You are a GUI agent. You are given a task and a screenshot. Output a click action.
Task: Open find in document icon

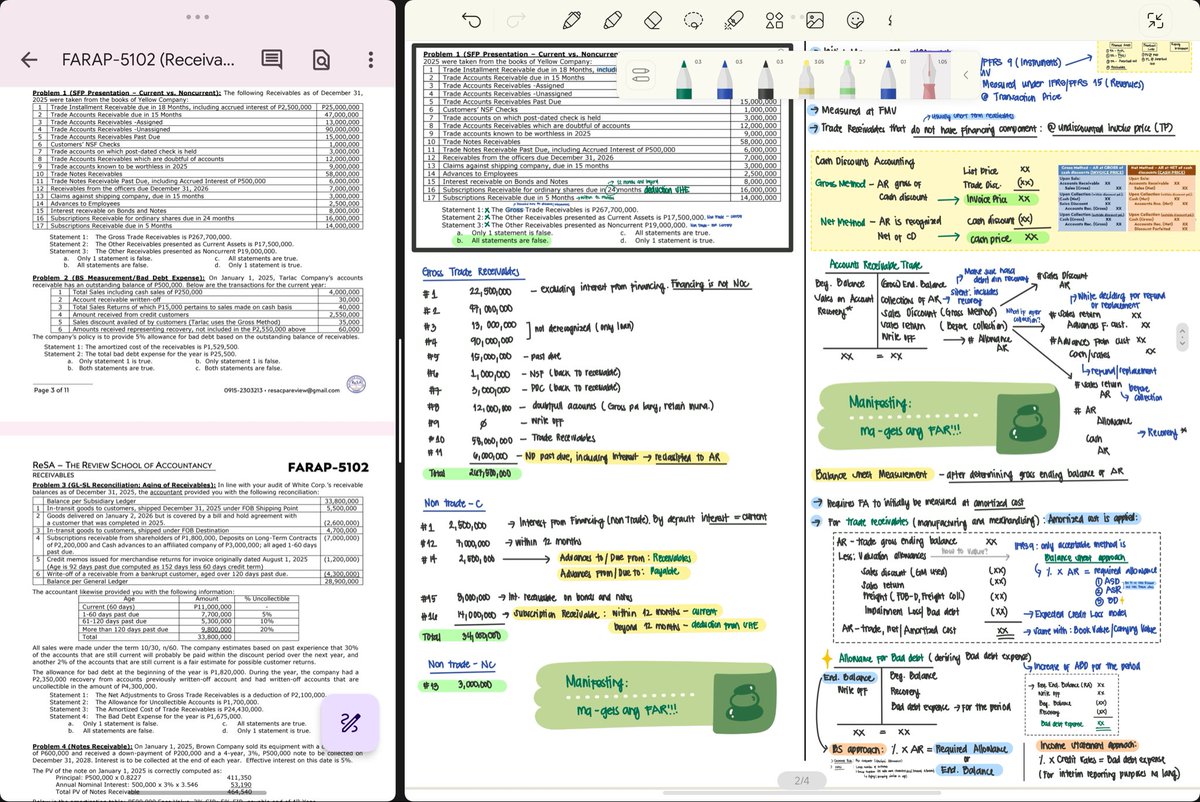[x=321, y=60]
